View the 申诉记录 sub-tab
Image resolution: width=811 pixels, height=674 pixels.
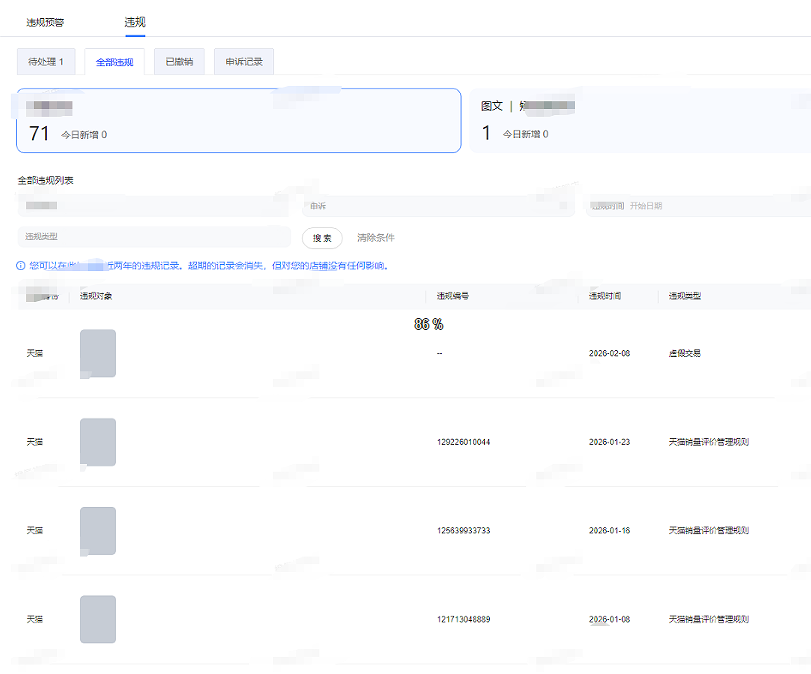pyautogui.click(x=244, y=62)
